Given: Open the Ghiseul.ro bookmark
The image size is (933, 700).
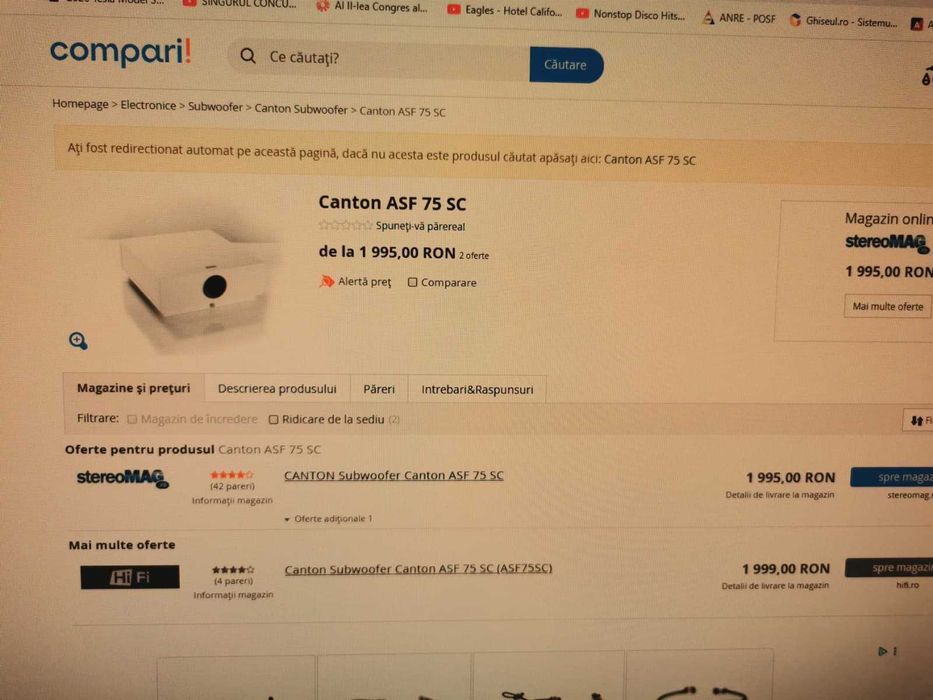Looking at the screenshot, I should [x=843, y=21].
